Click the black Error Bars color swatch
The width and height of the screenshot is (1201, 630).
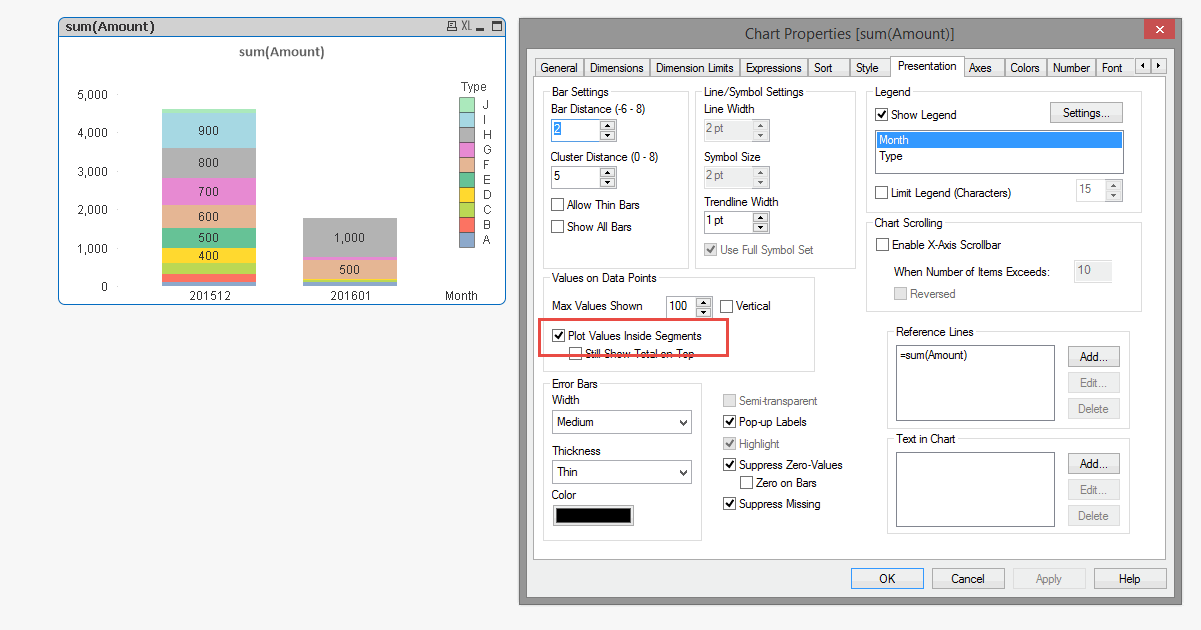pyautogui.click(x=593, y=514)
